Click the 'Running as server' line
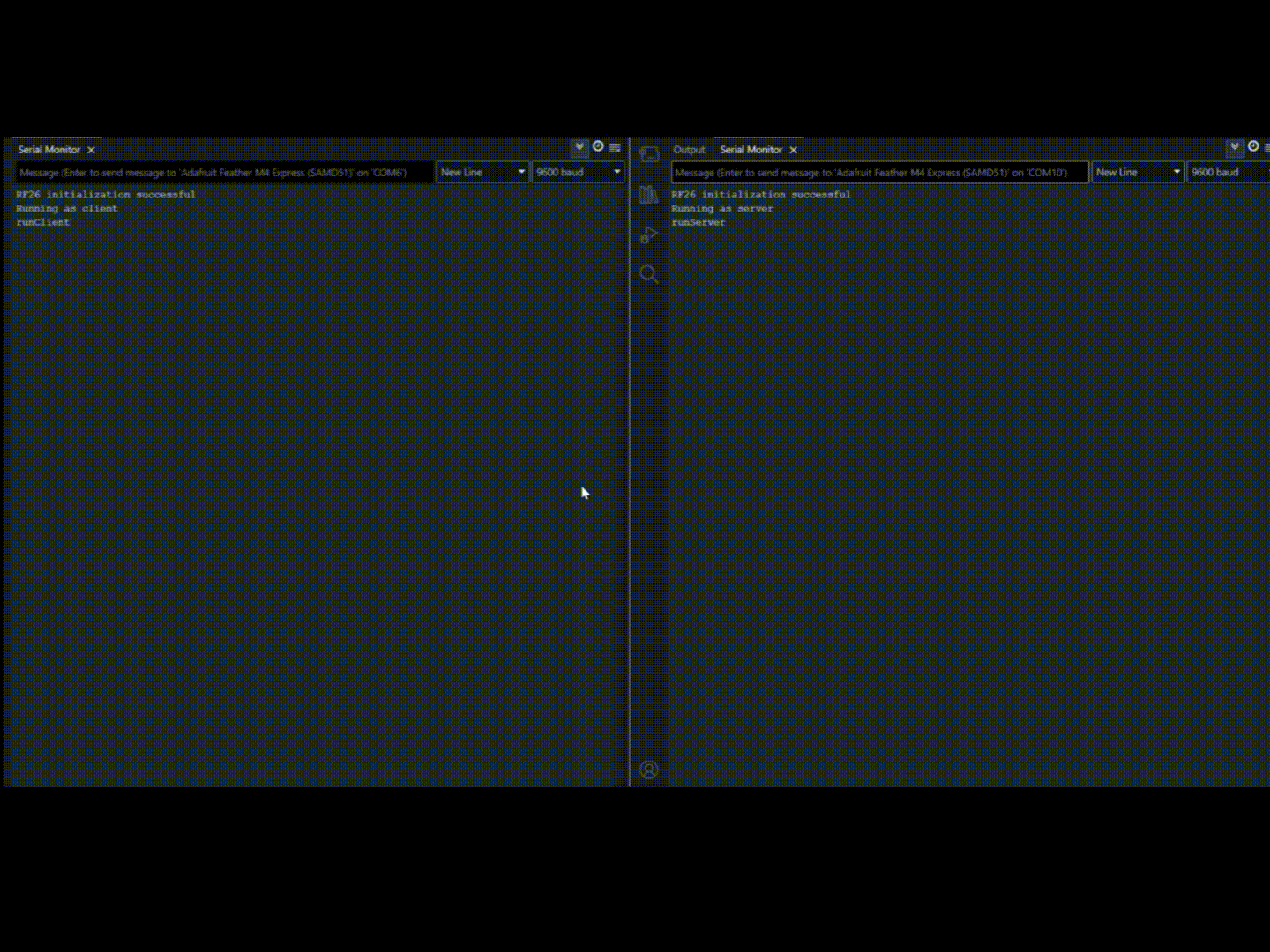Screen dimensions: 1270x952 722,209
